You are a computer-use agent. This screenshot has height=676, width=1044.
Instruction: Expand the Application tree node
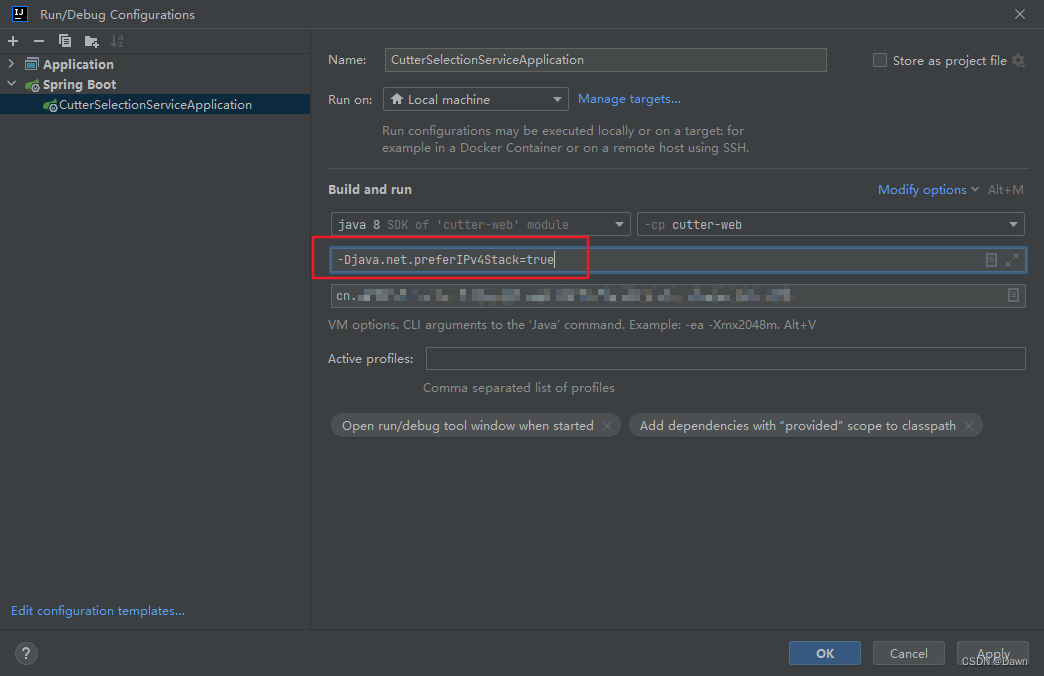tap(11, 64)
